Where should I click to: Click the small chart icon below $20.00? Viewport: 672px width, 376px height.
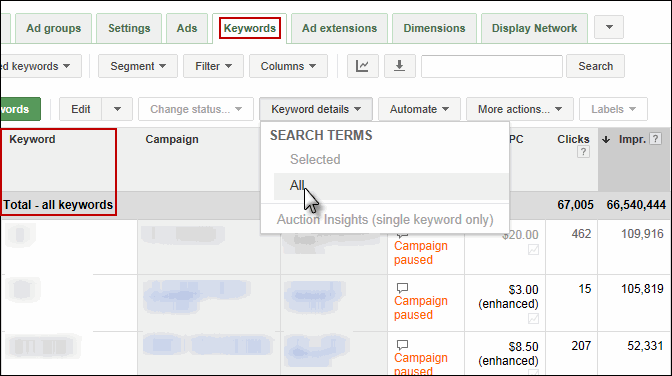pos(533,250)
